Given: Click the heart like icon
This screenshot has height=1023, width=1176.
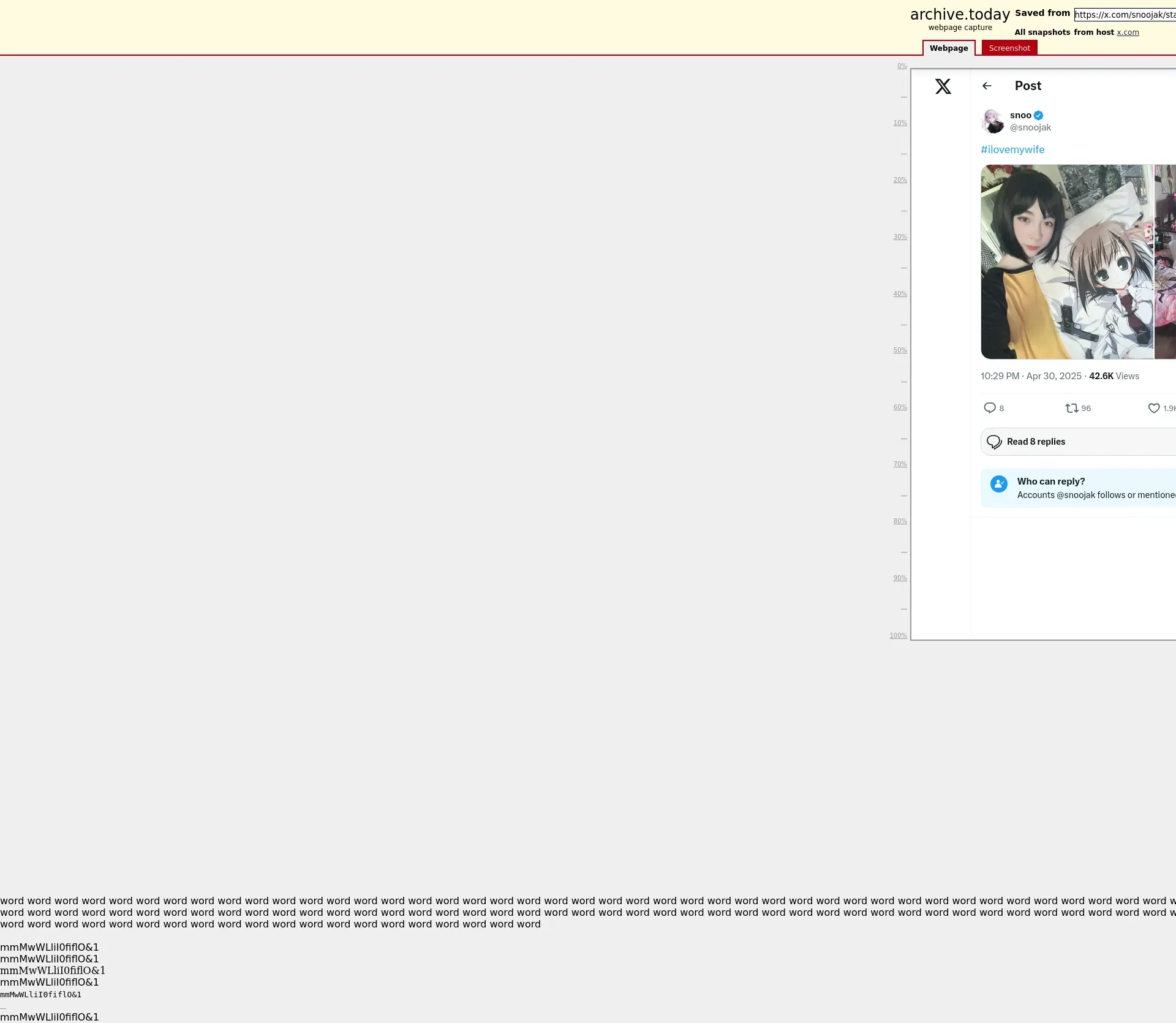Looking at the screenshot, I should pos(1153,408).
